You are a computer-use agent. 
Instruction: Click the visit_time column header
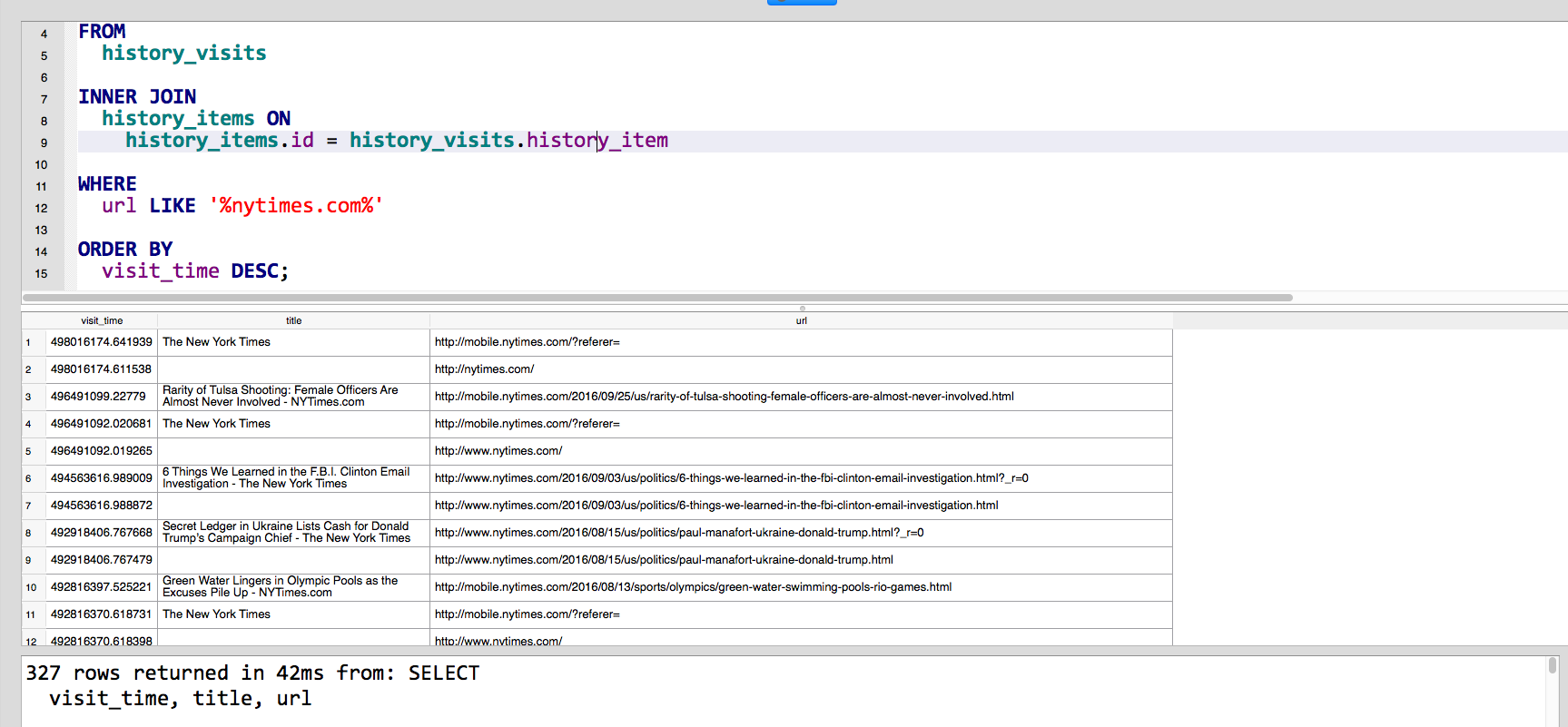tap(101, 320)
